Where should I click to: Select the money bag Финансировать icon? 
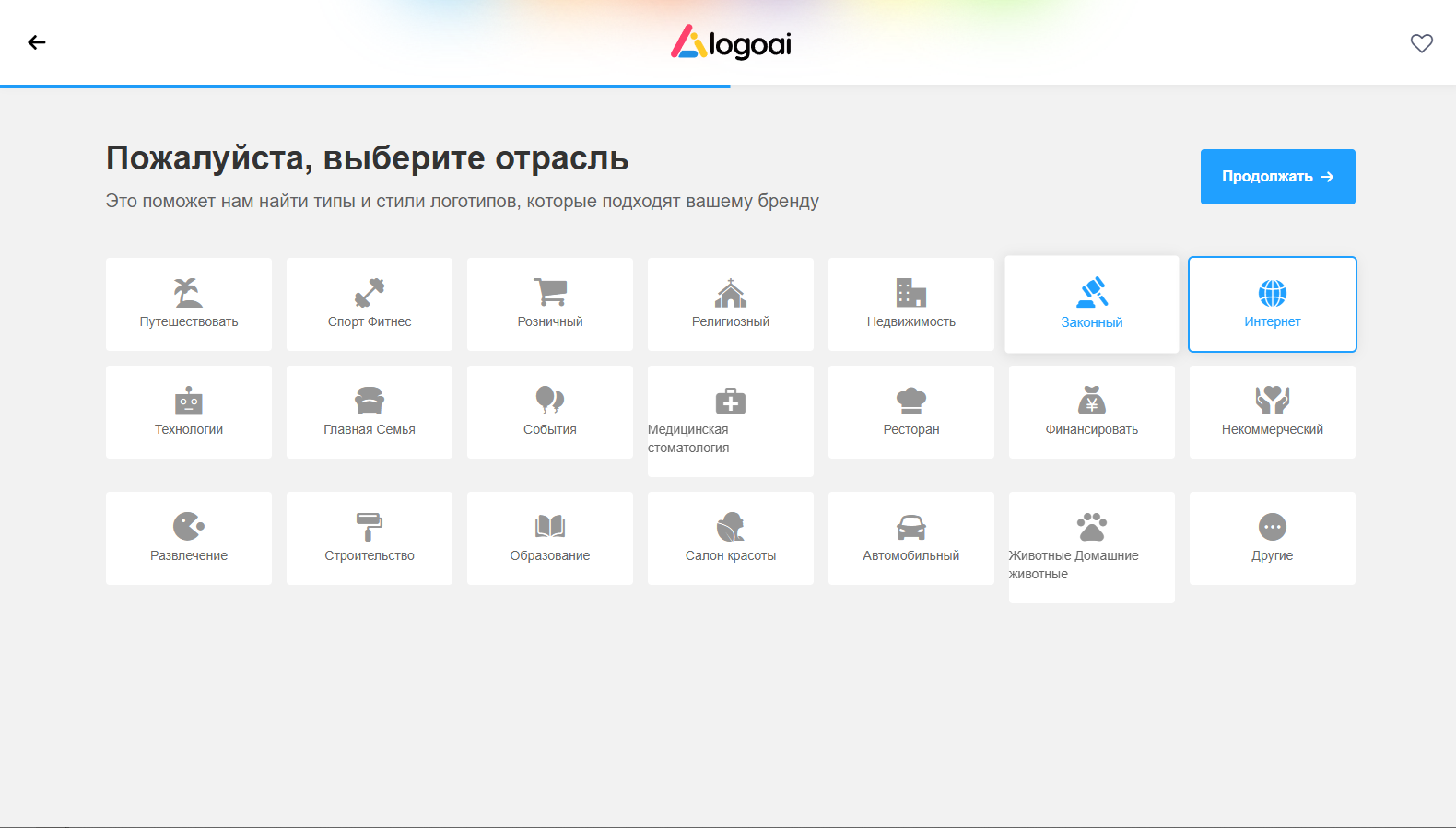[1092, 401]
